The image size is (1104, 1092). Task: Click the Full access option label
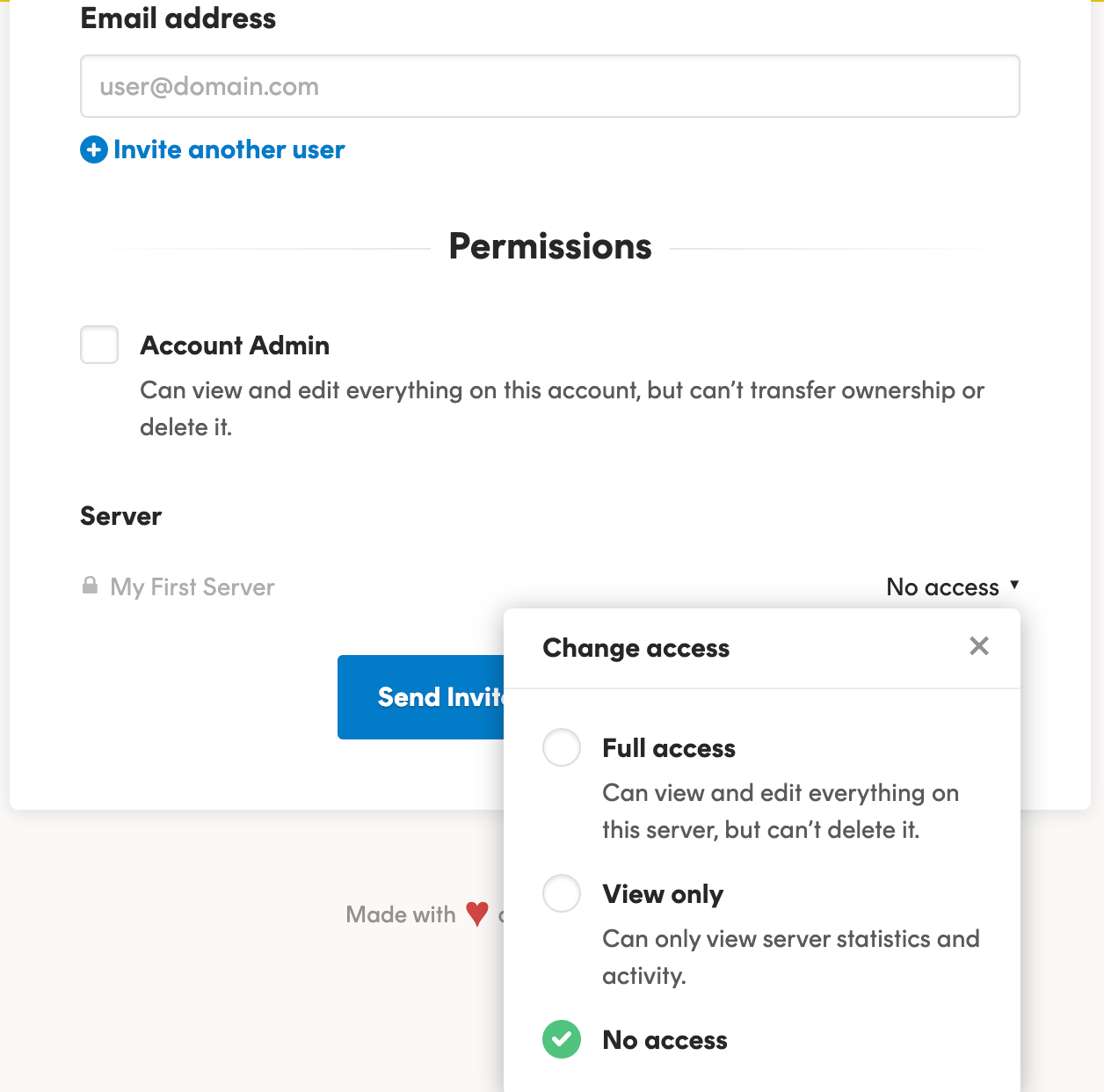pos(669,748)
